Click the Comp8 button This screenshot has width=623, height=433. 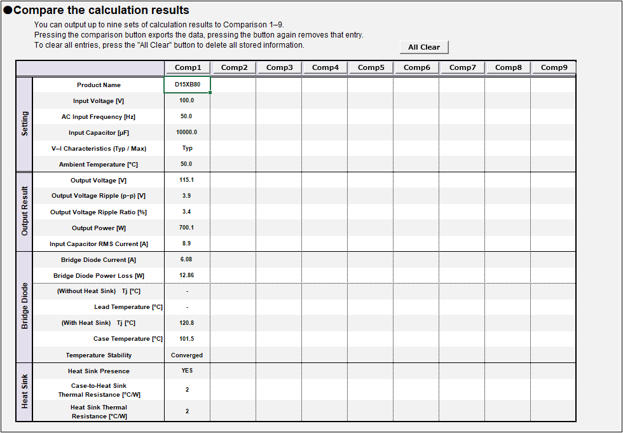[x=508, y=68]
